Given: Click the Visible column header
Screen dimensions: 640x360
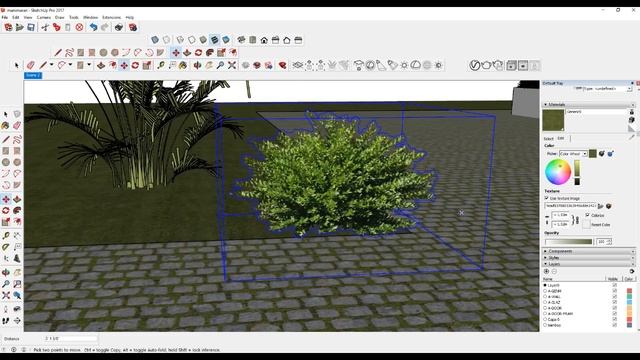Looking at the screenshot, I should pyautogui.click(x=613, y=279).
